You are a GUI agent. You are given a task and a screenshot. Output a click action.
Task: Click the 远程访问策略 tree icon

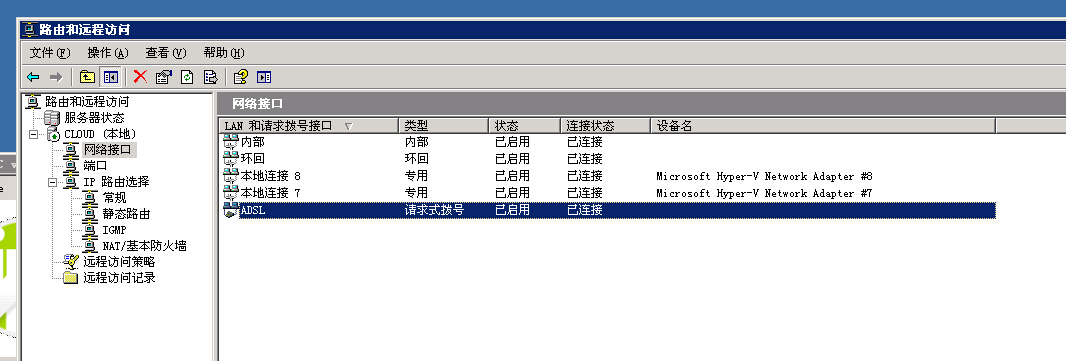click(71, 262)
